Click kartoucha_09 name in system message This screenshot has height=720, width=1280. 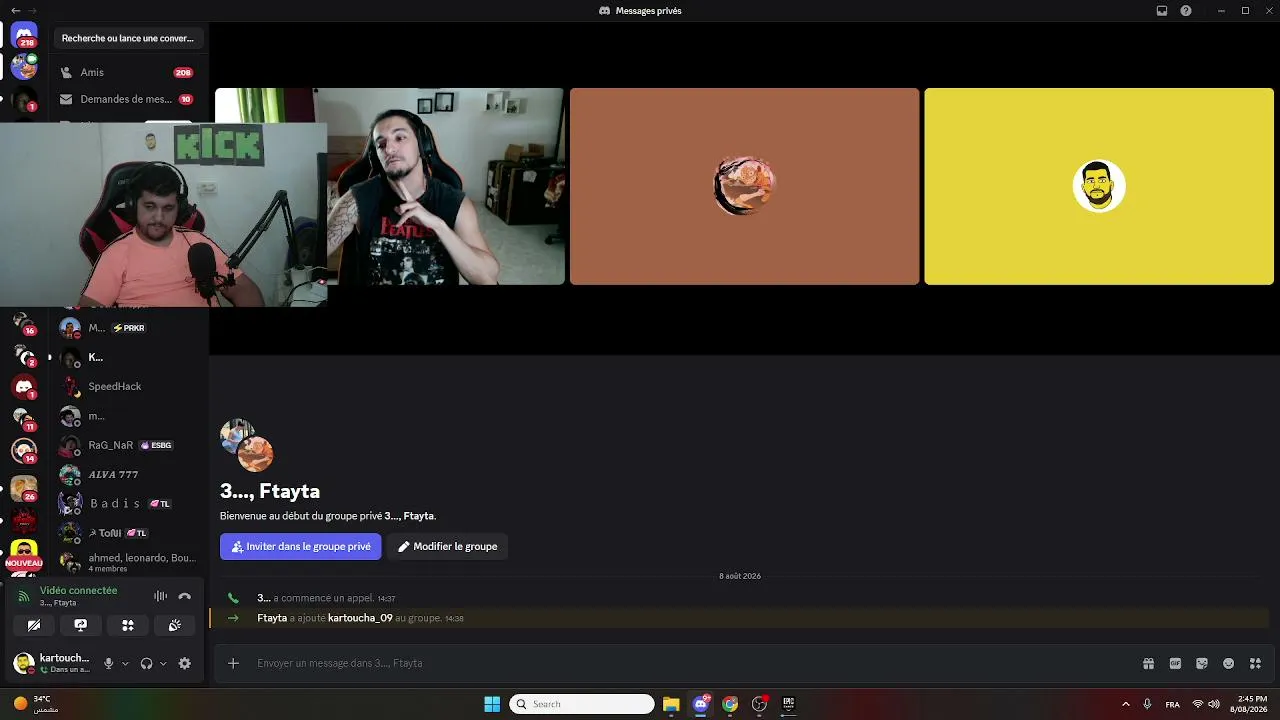[x=360, y=618]
